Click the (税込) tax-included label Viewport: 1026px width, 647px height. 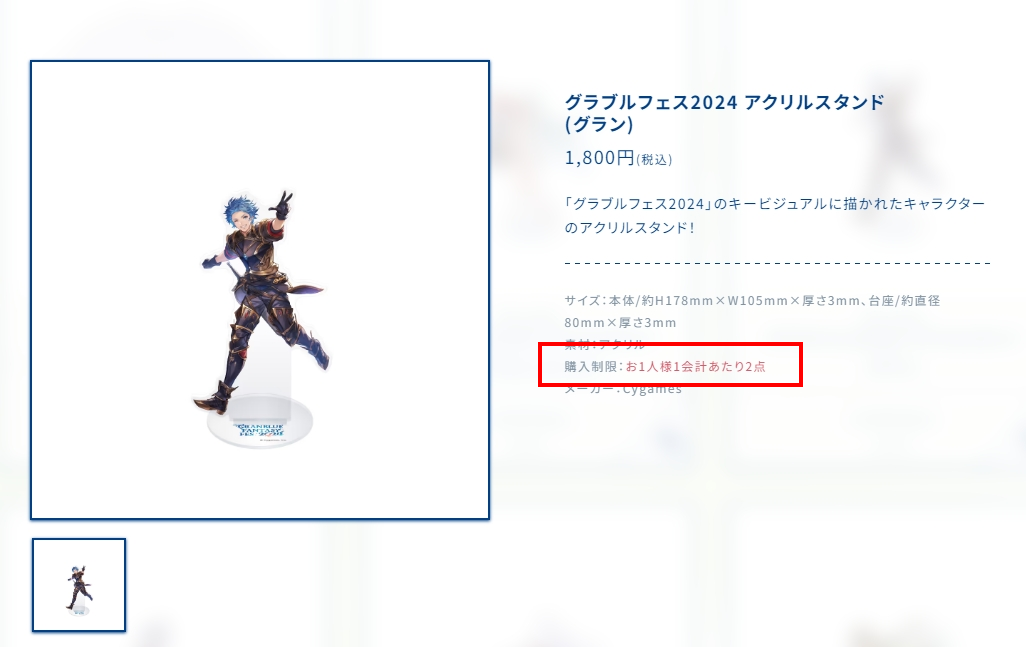coord(654,160)
